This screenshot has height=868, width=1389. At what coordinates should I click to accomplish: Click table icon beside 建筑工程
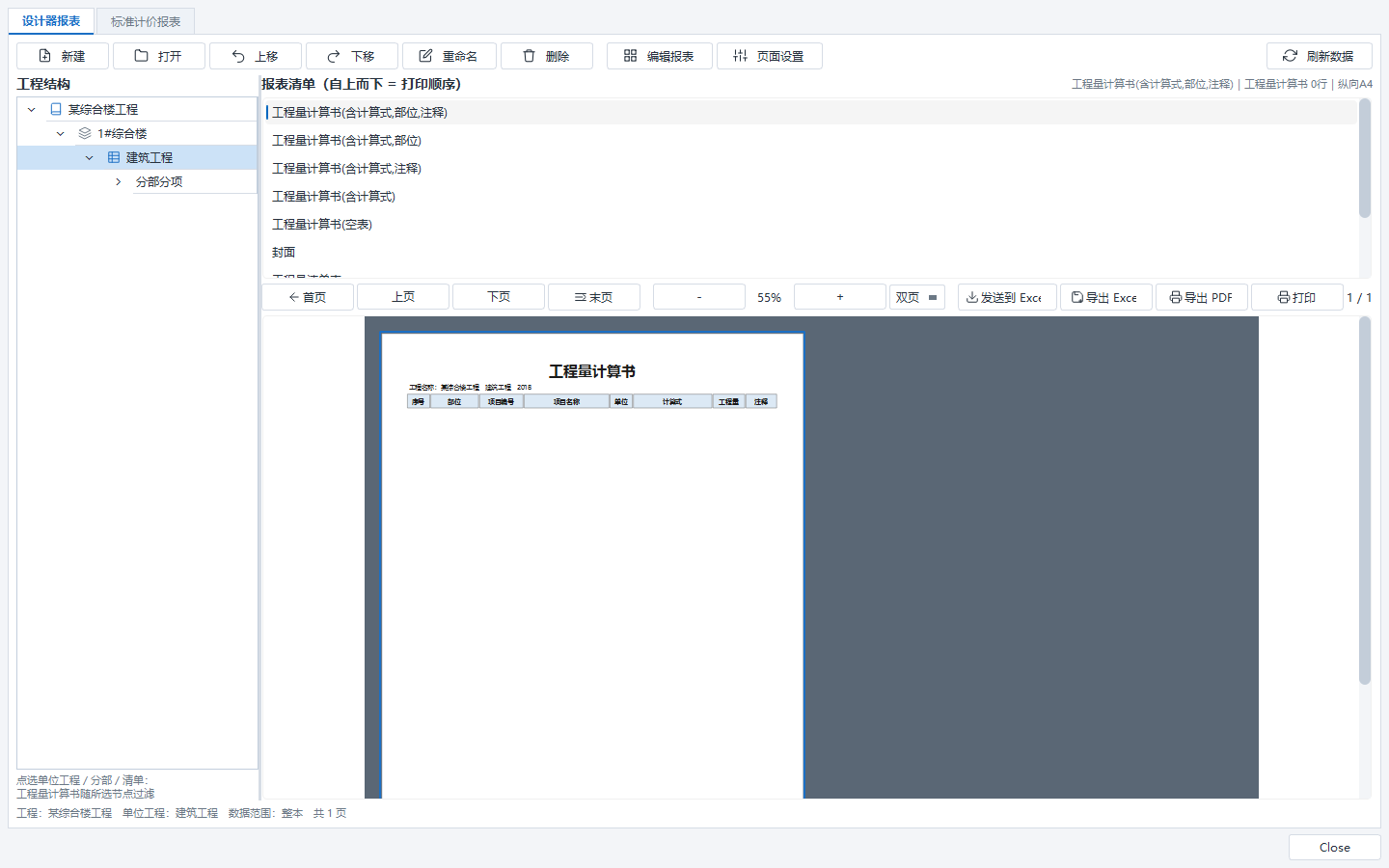click(114, 158)
